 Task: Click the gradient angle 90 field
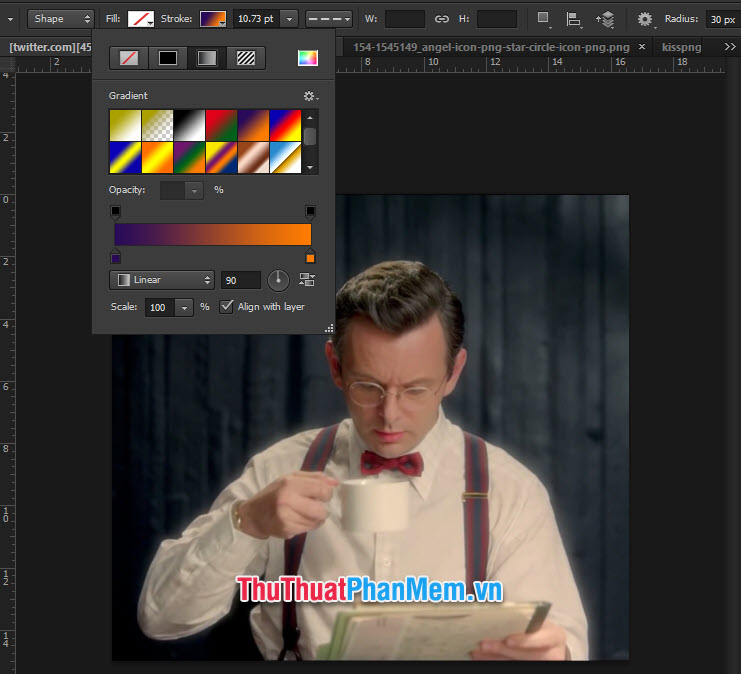point(241,280)
